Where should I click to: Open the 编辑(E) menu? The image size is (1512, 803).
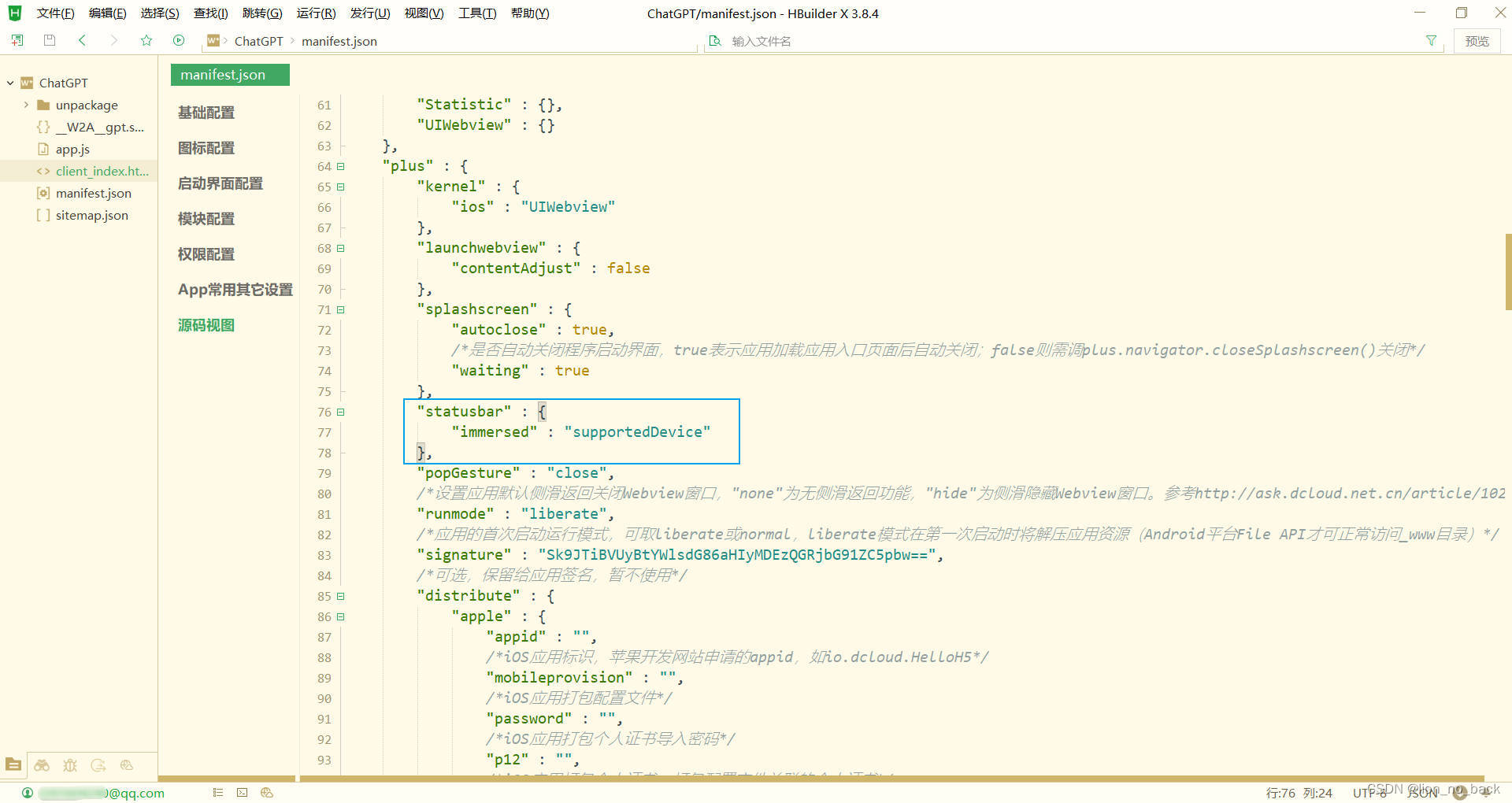[107, 13]
